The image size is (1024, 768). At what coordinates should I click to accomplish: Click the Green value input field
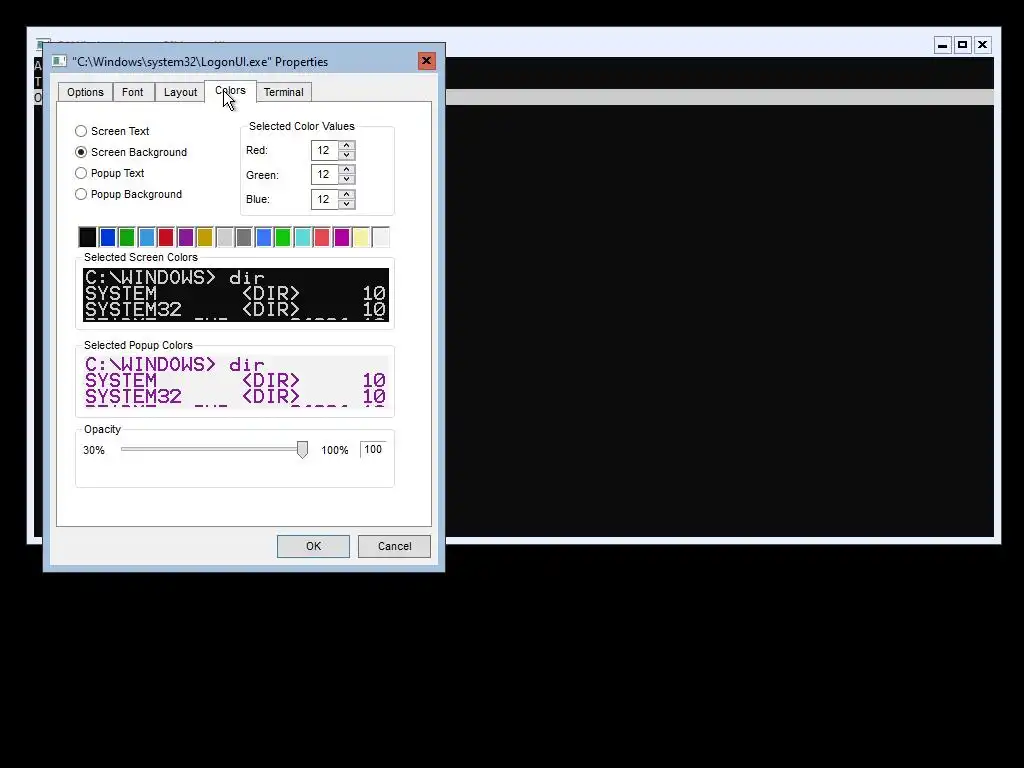pos(325,174)
